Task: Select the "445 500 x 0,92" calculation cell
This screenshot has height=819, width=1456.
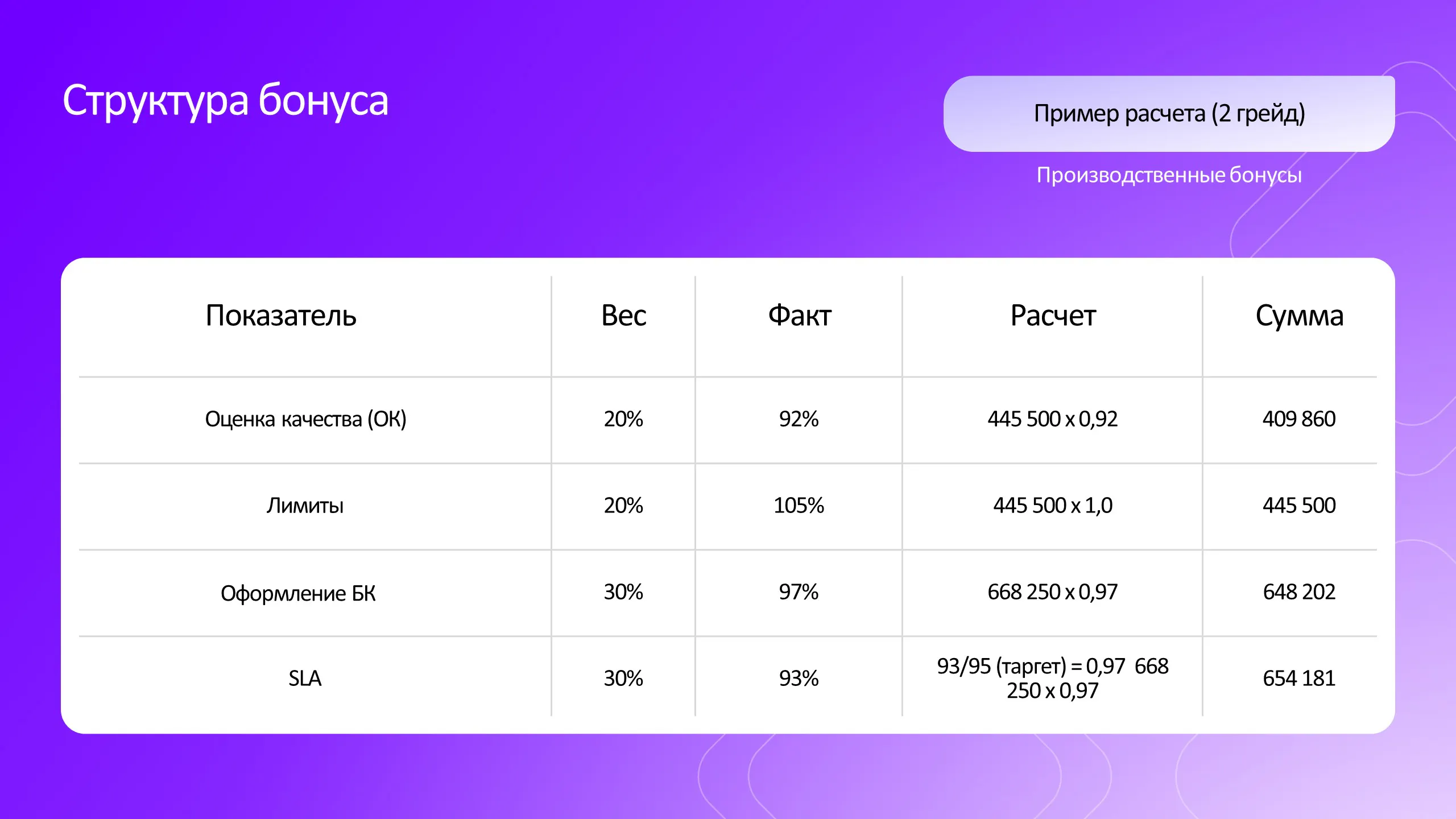Action: [x=1052, y=419]
